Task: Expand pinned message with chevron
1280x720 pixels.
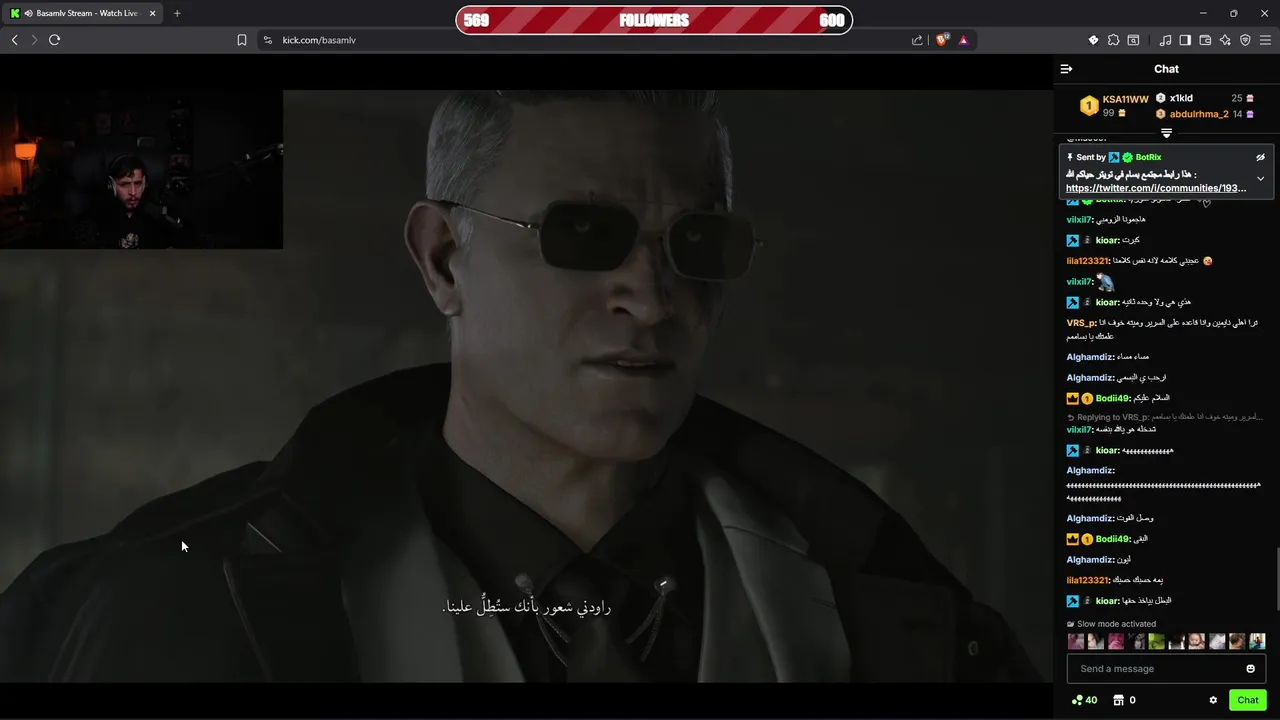Action: 1260,179
